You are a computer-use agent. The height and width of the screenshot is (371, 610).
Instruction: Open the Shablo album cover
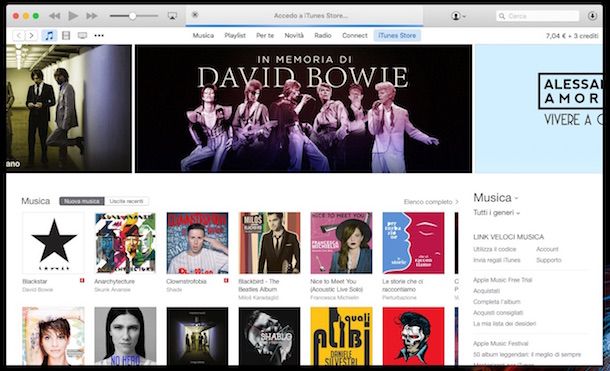(x=270, y=336)
